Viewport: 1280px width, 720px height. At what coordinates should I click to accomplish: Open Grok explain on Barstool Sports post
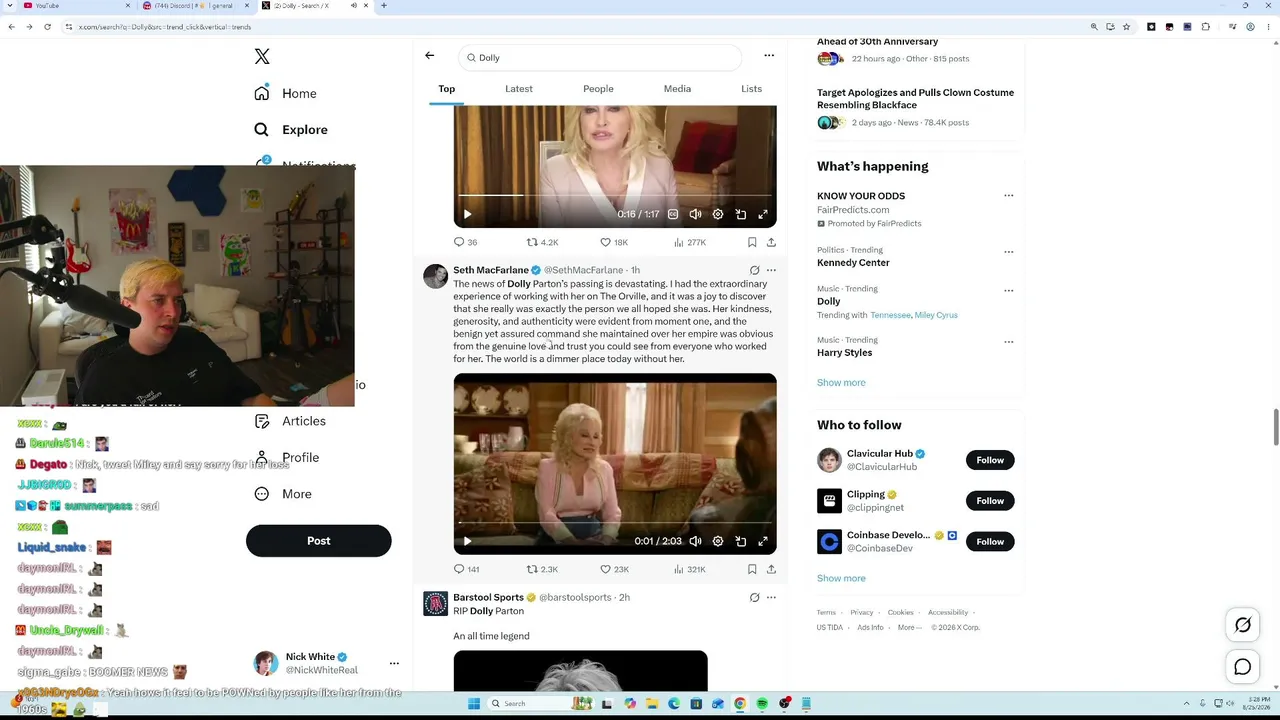(755, 597)
